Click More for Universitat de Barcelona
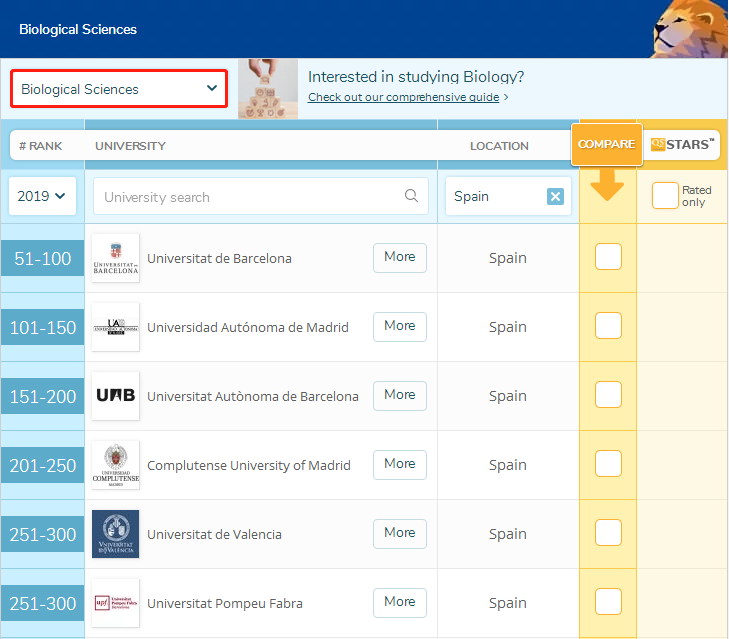 point(400,257)
